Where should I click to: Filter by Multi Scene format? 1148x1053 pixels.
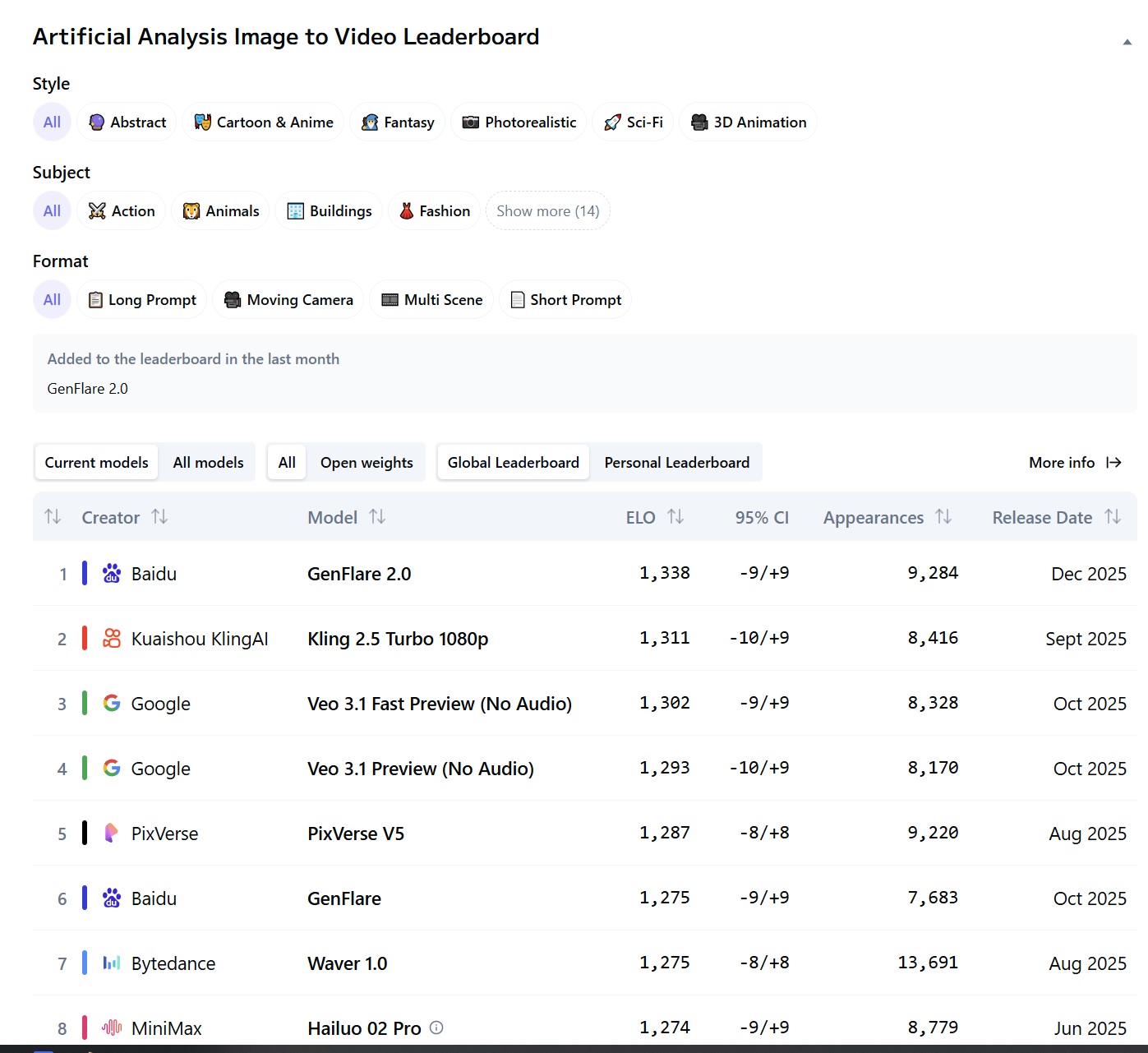pos(431,299)
